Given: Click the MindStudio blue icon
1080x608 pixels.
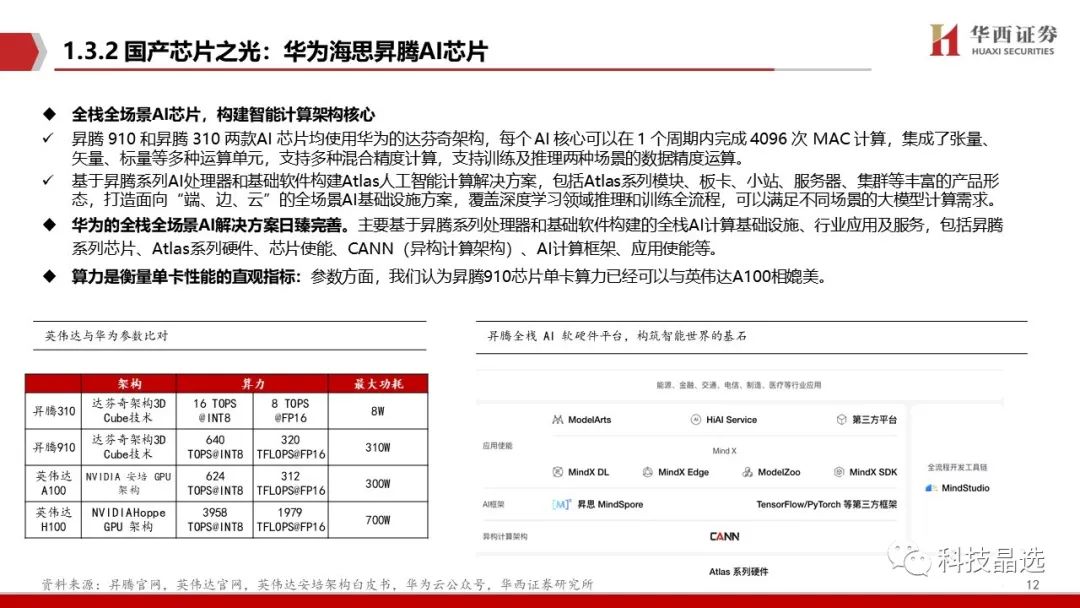Looking at the screenshot, I should tap(931, 488).
